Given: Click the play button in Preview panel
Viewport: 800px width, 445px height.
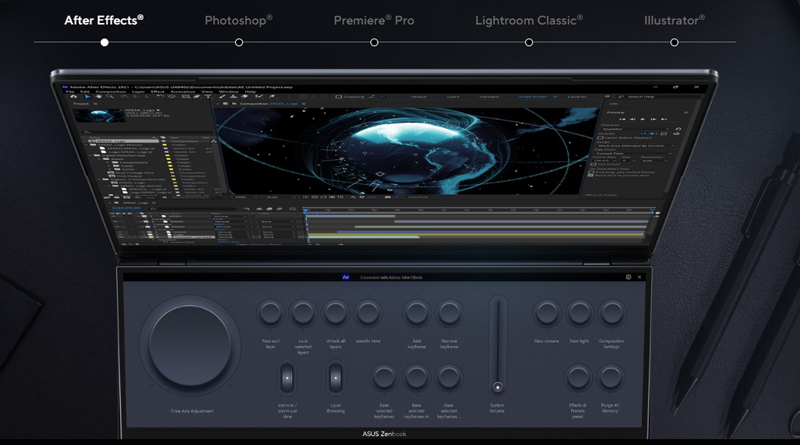Looking at the screenshot, I should (643, 119).
